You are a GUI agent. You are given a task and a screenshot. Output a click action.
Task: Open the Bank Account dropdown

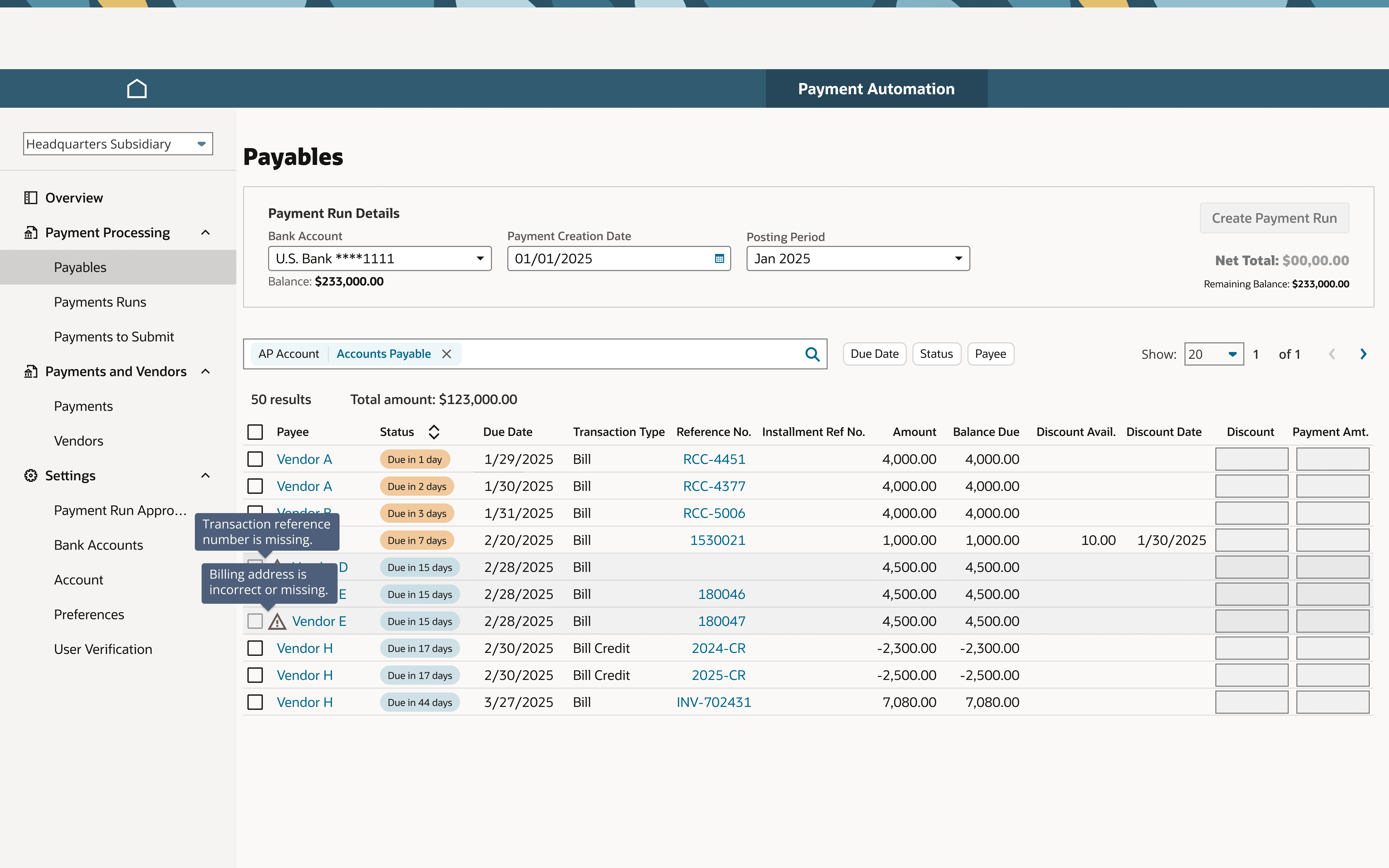(379, 258)
